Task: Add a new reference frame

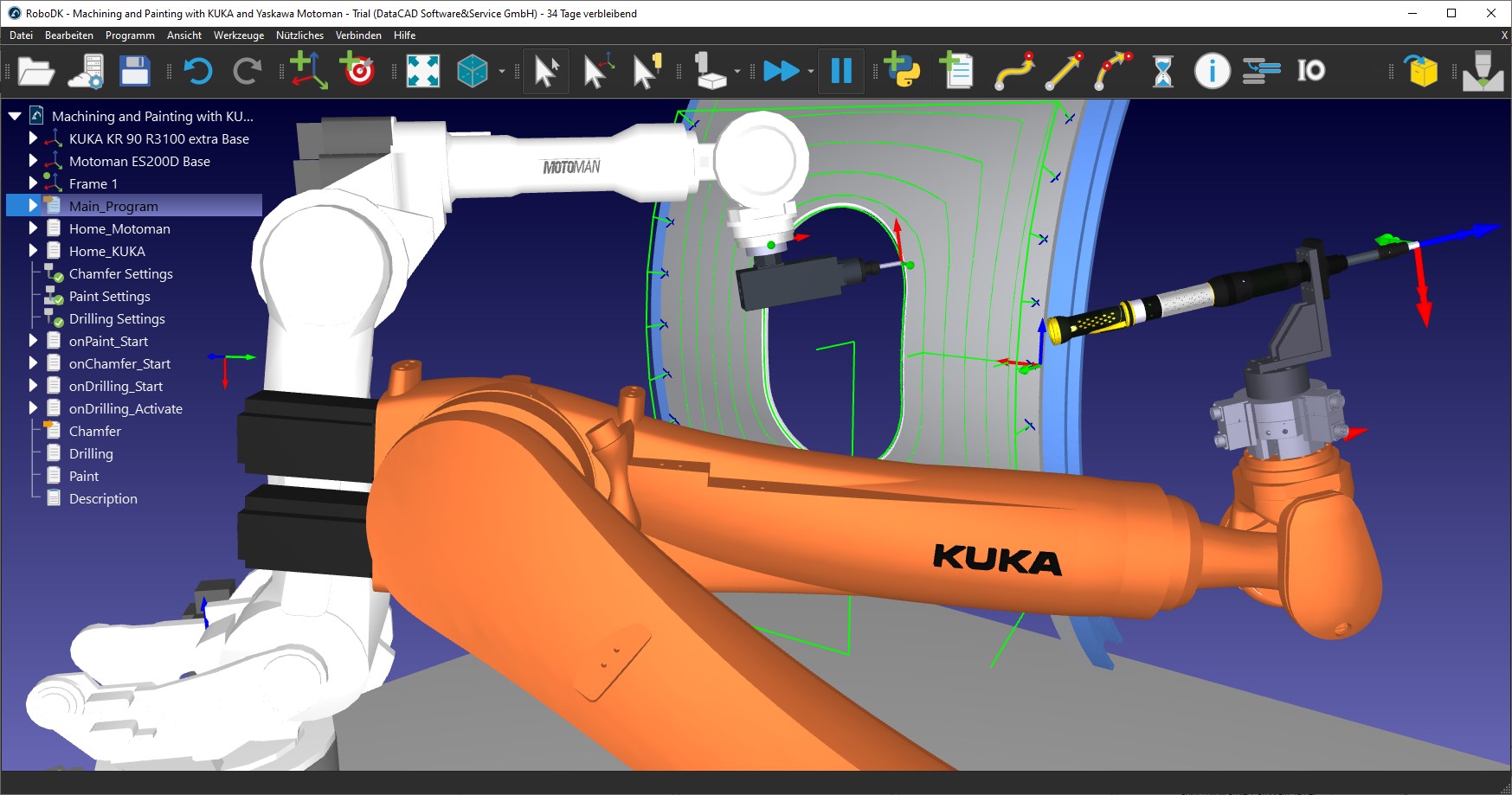Action: tap(309, 71)
